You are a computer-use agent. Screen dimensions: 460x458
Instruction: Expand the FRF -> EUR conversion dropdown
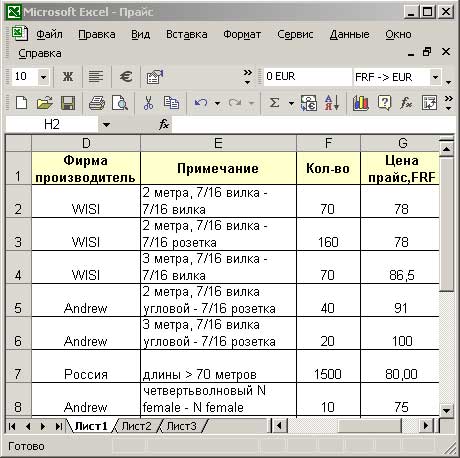click(x=435, y=77)
